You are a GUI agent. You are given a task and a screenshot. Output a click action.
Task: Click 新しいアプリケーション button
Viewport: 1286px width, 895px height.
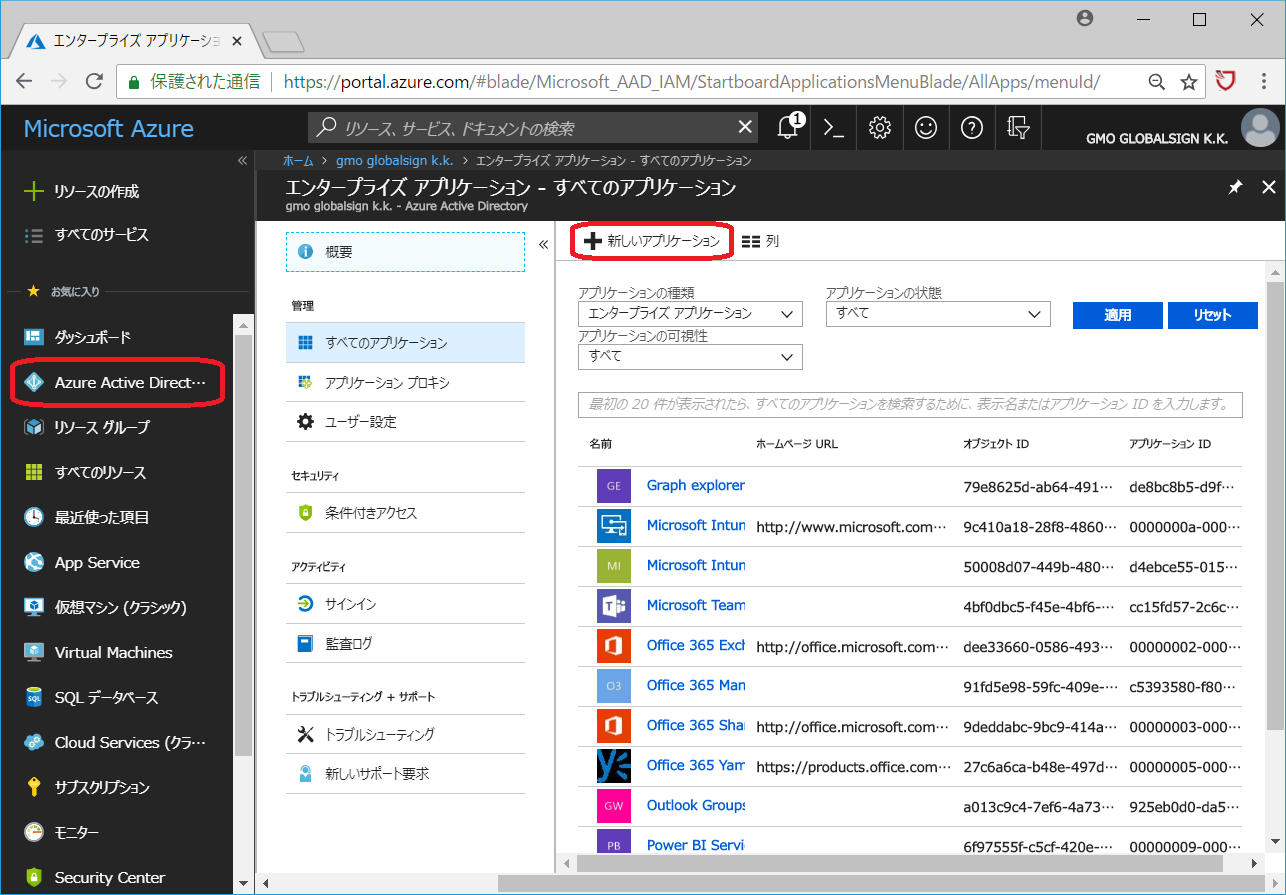(x=652, y=241)
